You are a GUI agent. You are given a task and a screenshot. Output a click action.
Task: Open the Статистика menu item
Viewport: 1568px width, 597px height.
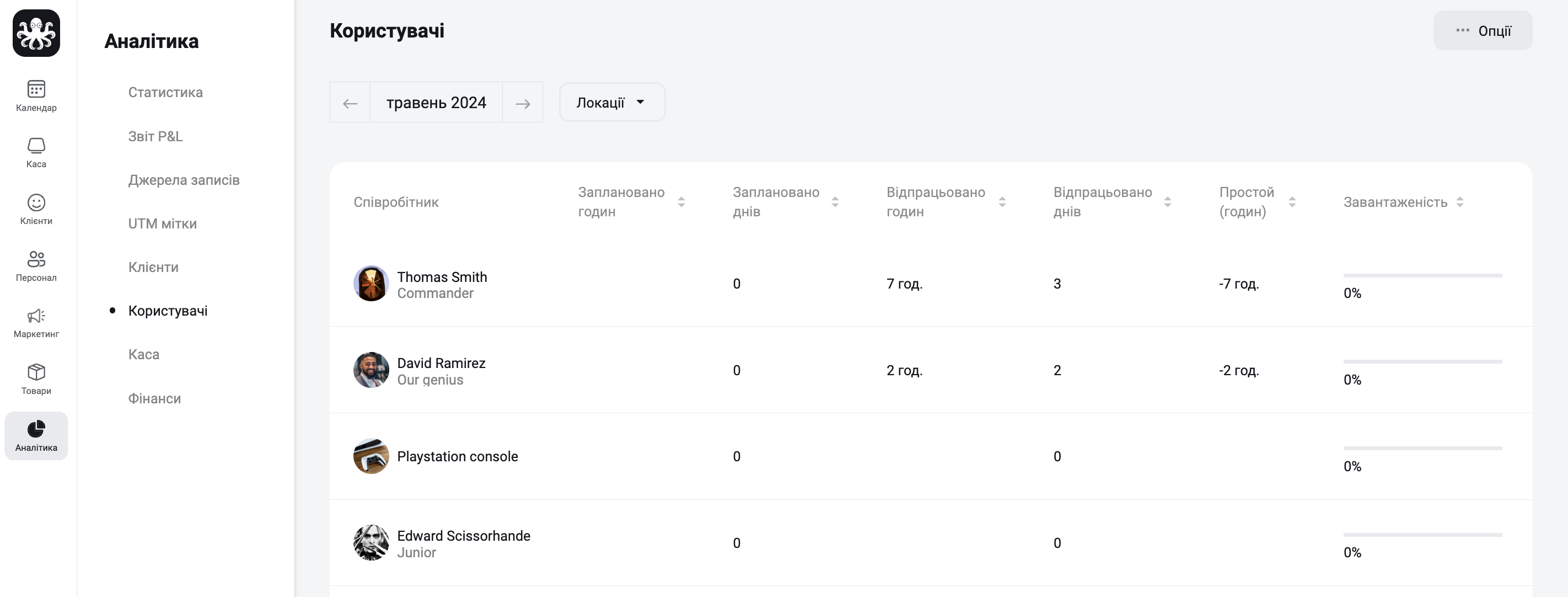[165, 93]
